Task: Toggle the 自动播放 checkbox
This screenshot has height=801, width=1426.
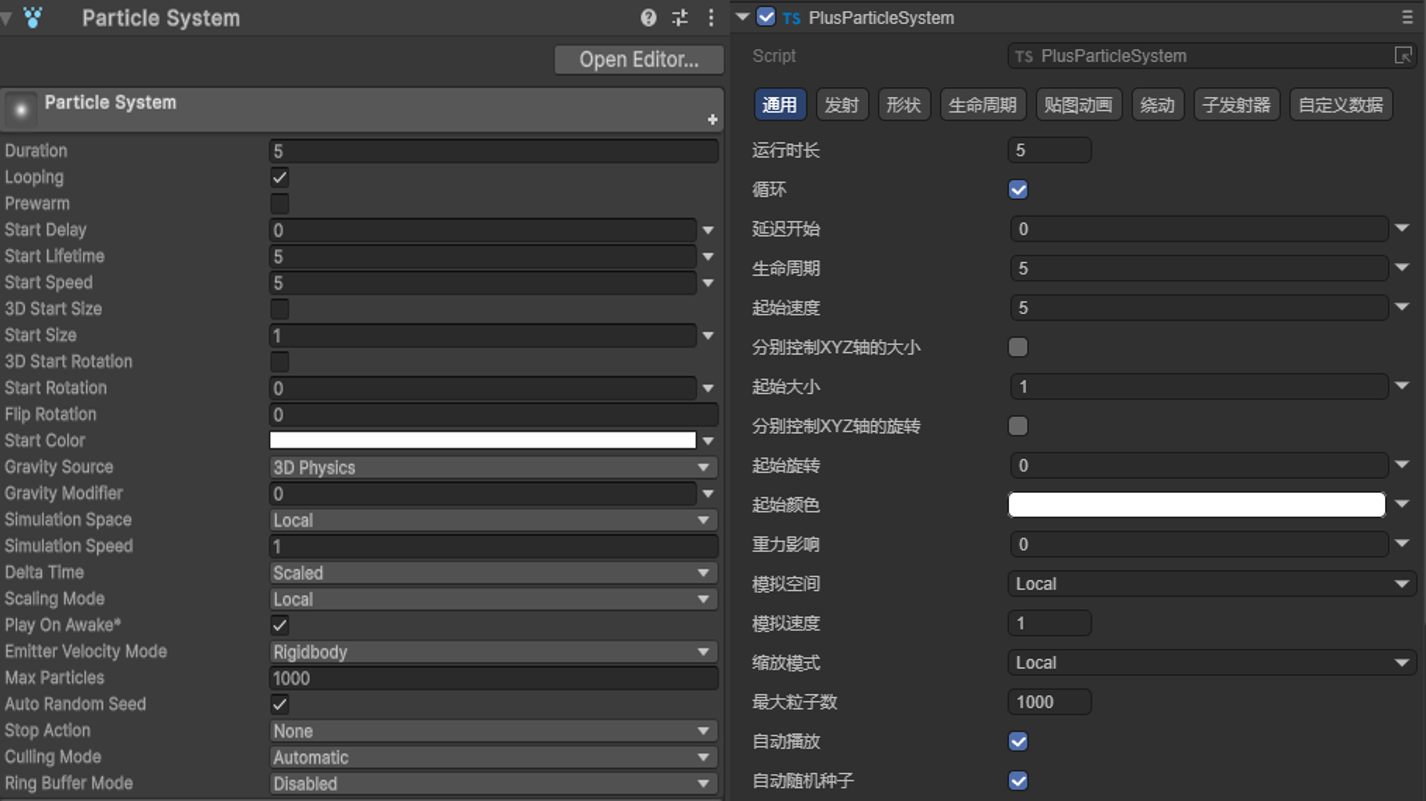Action: pyautogui.click(x=1018, y=742)
